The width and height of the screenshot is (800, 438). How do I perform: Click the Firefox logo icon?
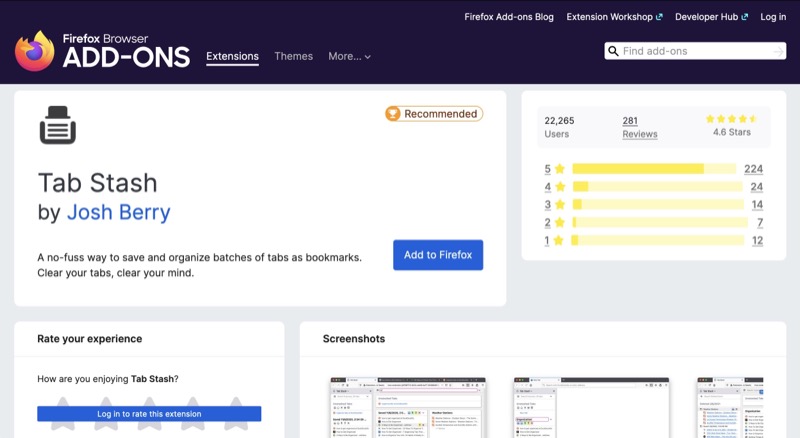[35, 51]
